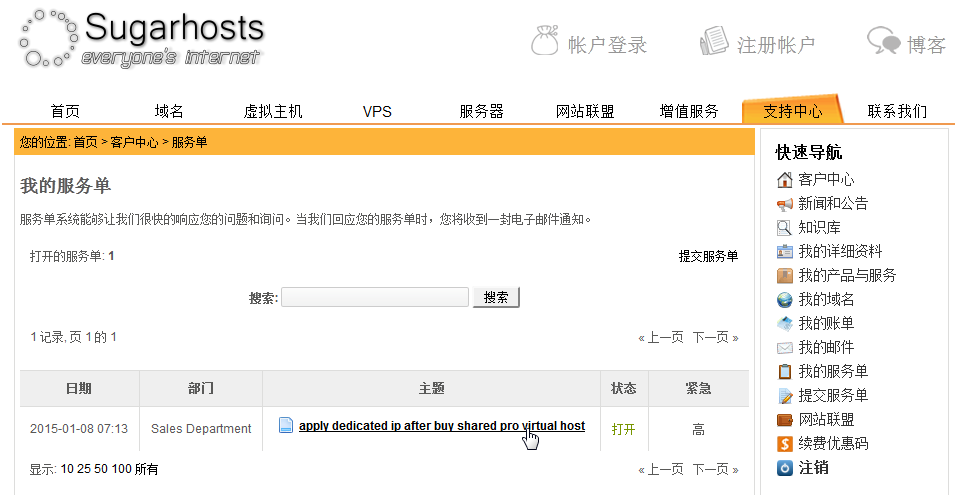Click the pencil note icon beside 提交服务单
Image resolution: width=955 pixels, height=495 pixels.
point(784,396)
